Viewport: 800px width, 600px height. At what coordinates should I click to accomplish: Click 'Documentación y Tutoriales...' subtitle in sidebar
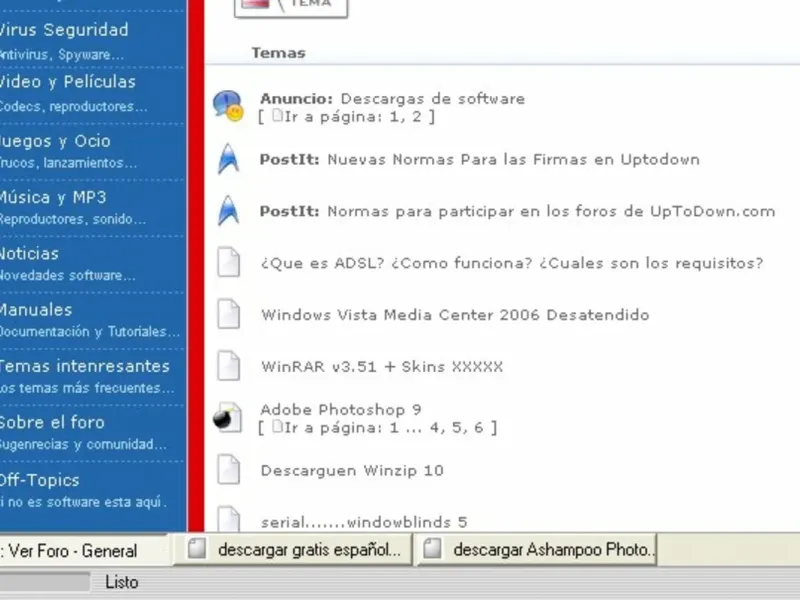[90, 332]
